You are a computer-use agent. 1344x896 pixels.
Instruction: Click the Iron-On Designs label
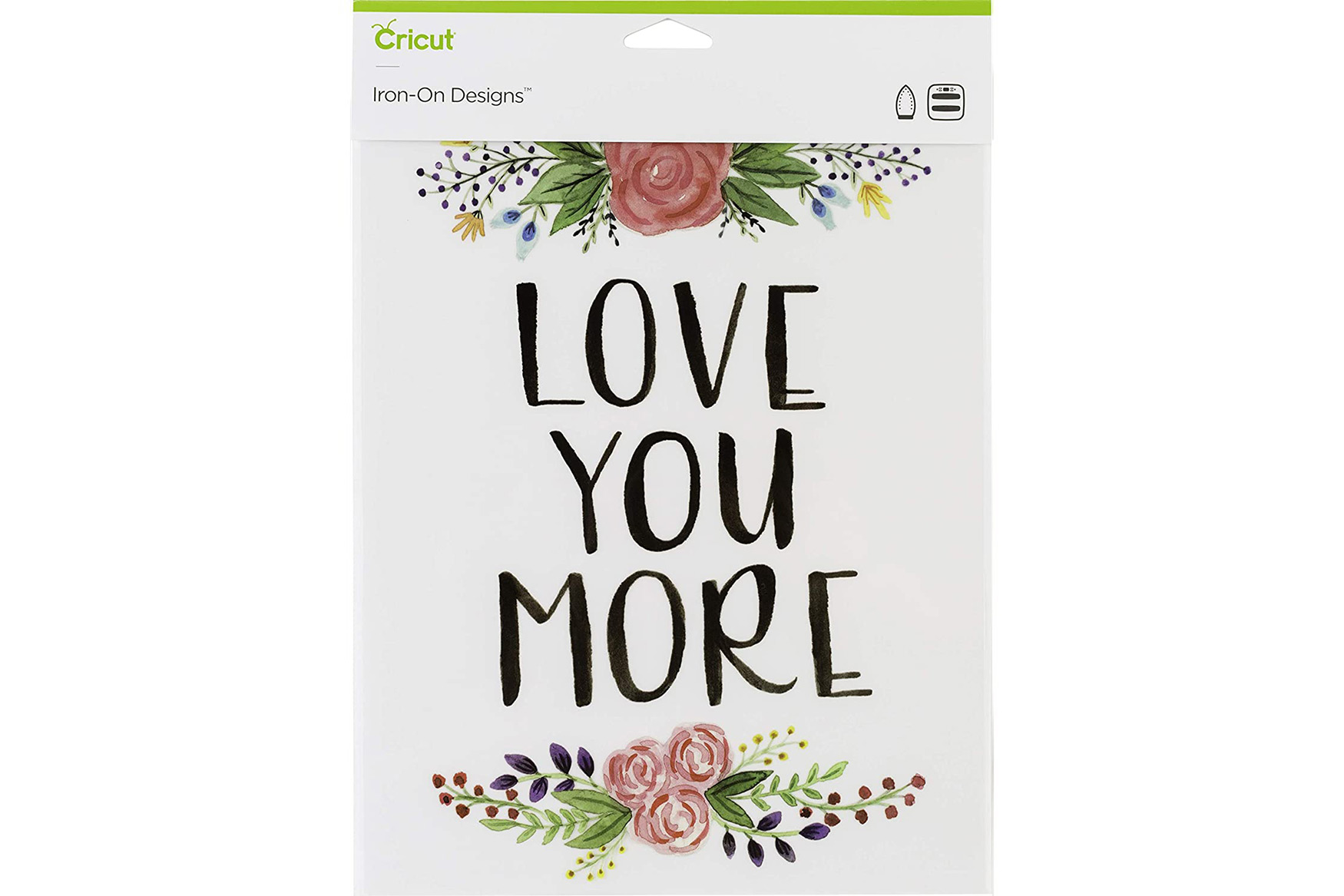point(452,95)
